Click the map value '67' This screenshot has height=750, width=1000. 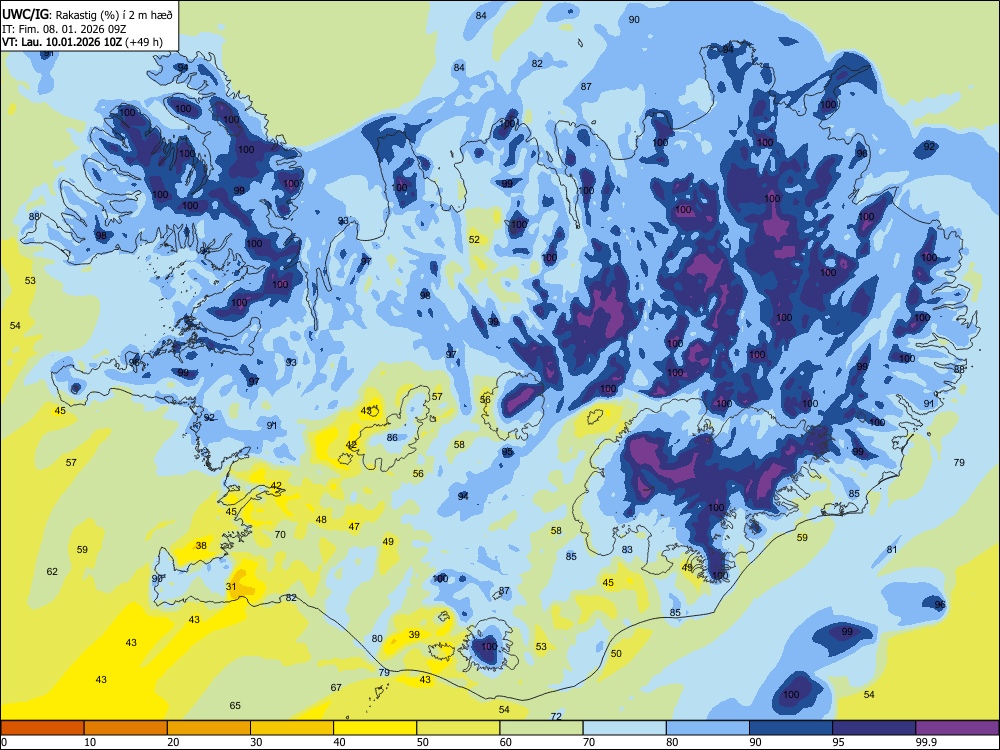336,688
